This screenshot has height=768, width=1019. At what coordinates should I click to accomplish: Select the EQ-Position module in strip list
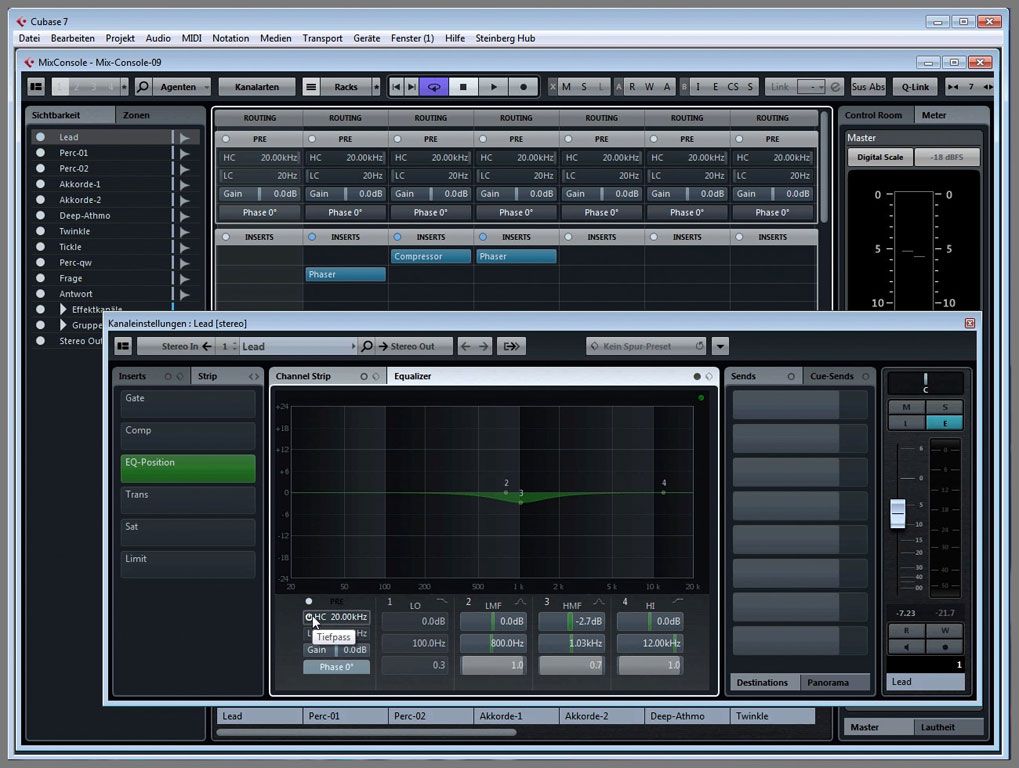[188, 468]
